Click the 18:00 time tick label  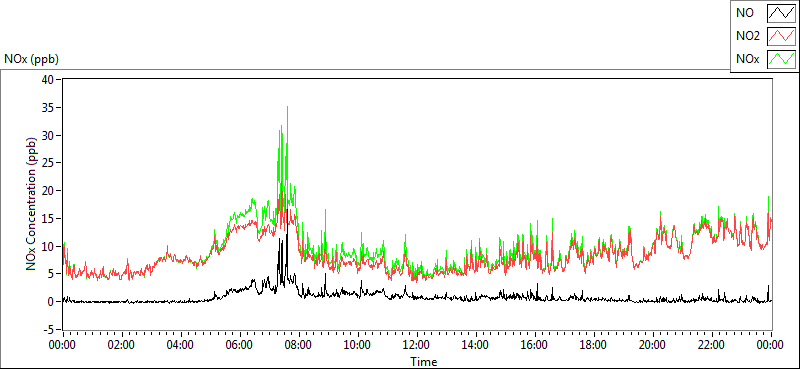pos(593,345)
